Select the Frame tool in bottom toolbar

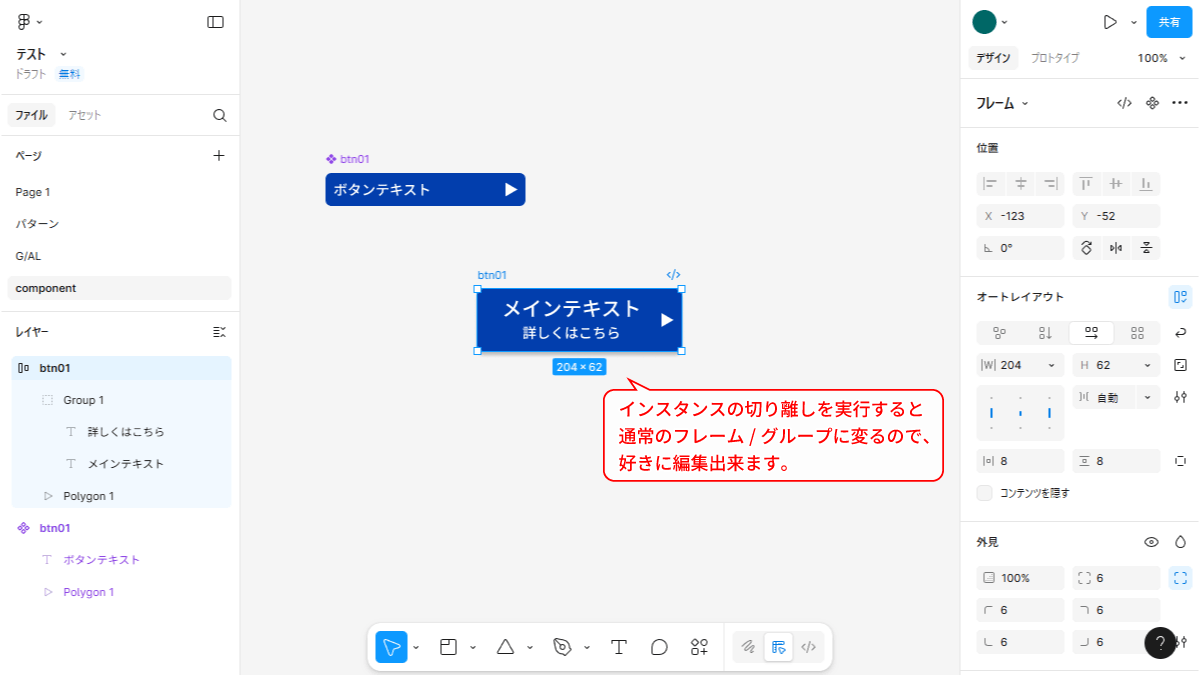448,647
